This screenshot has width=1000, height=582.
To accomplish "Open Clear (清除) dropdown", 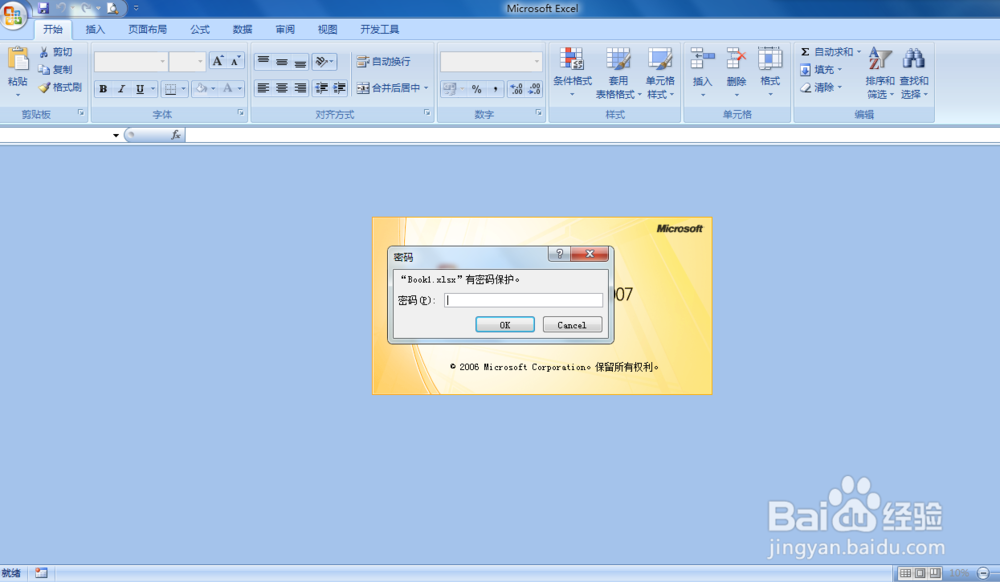I will point(821,87).
